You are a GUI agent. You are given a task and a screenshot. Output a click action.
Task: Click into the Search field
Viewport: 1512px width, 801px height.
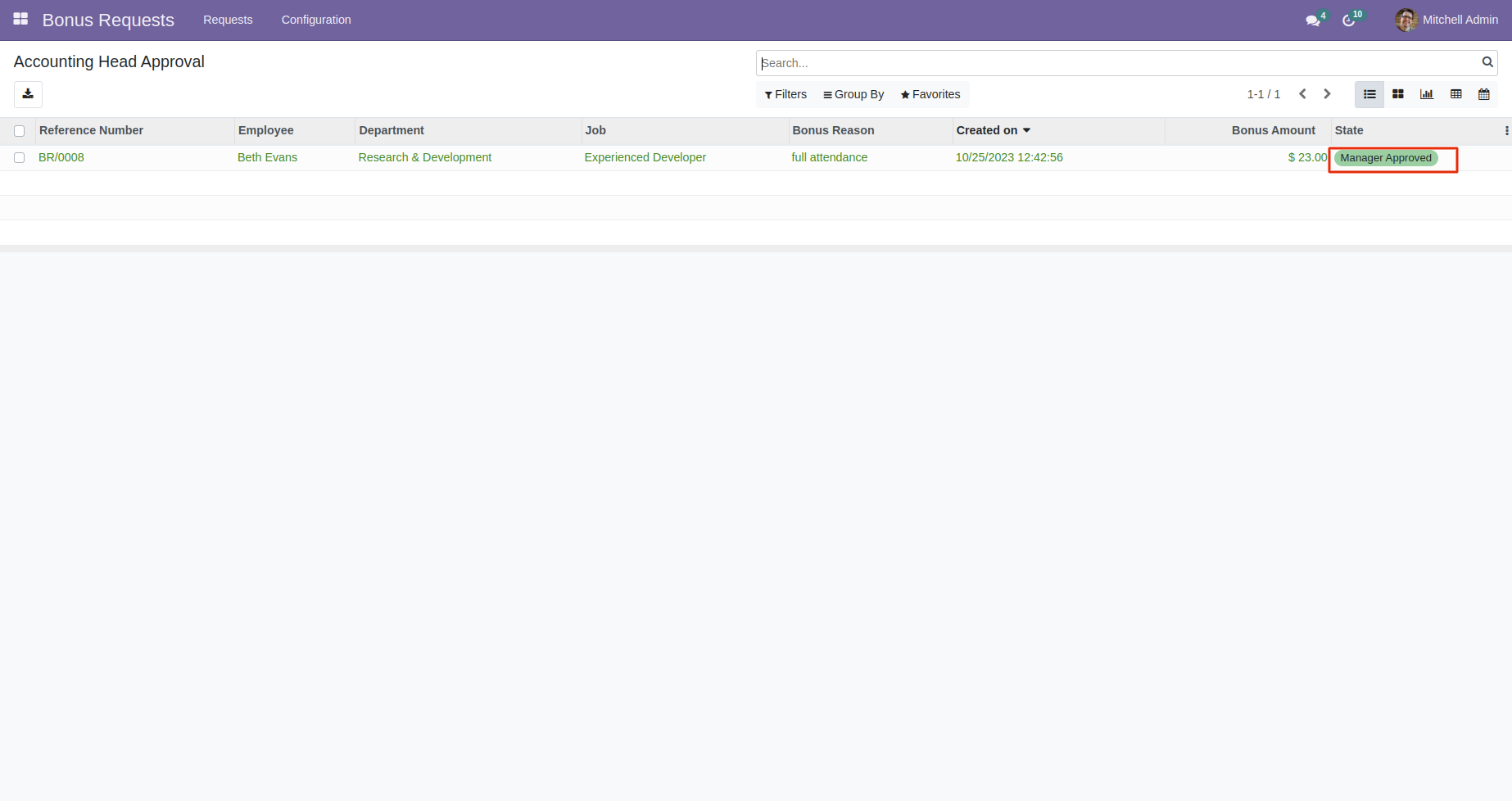point(1118,63)
